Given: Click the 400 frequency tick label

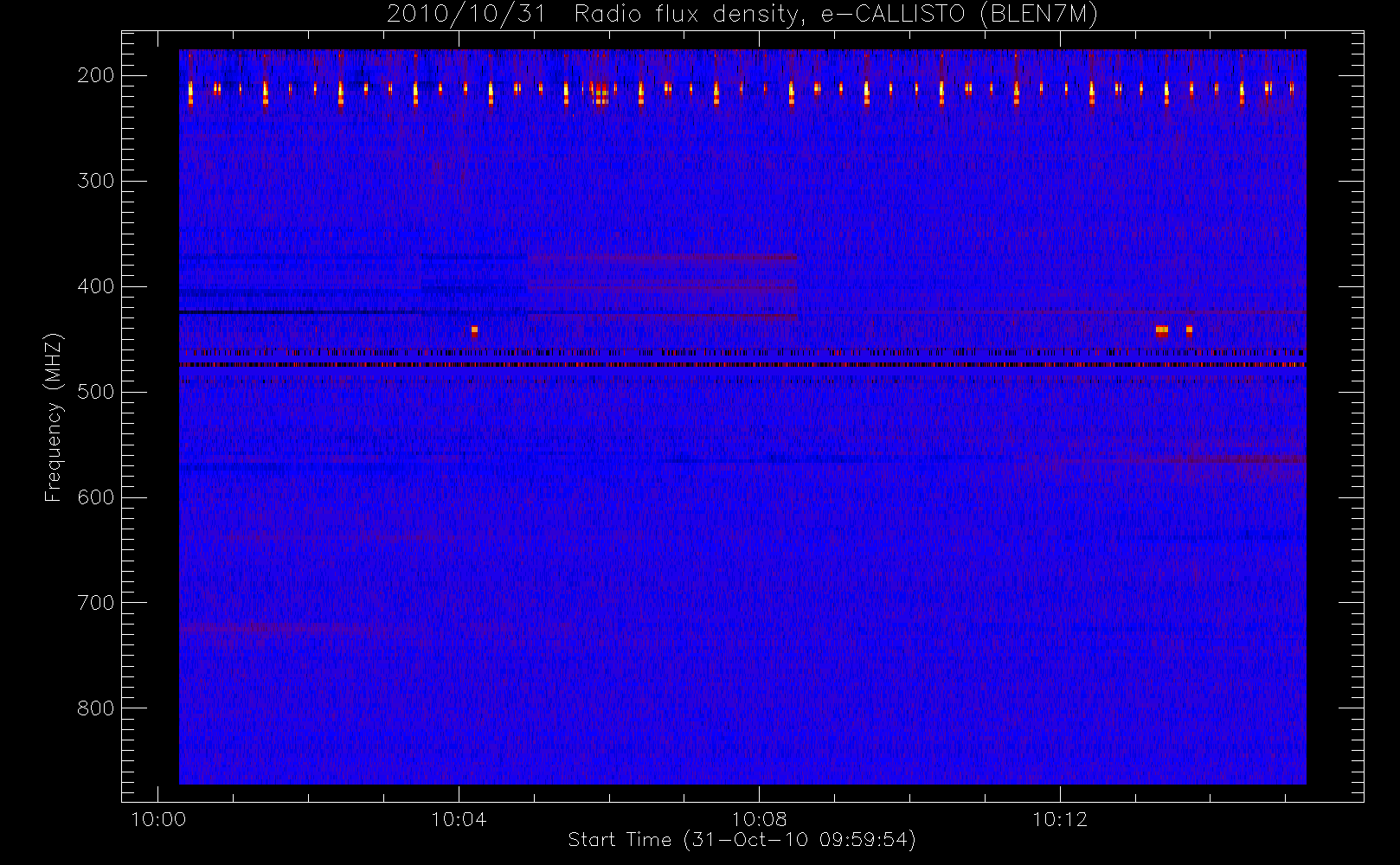Looking at the screenshot, I should point(96,286).
